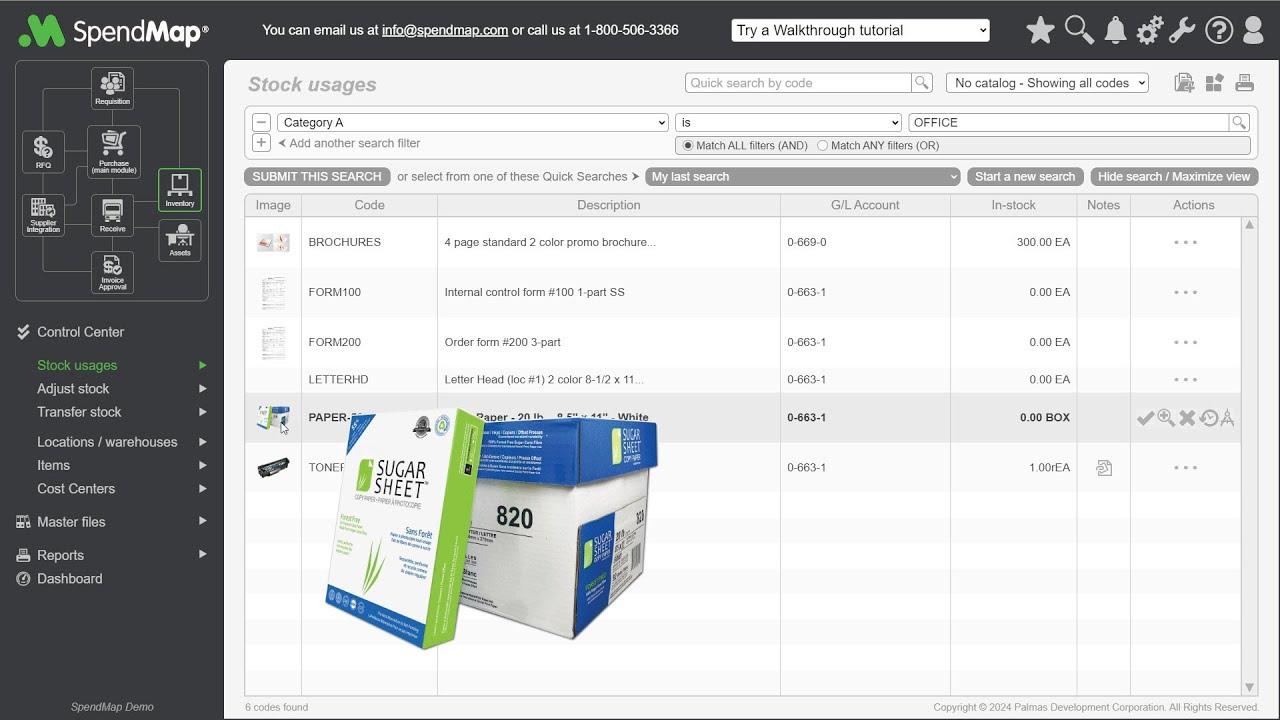Screen dimensions: 1280x720
Task: Open the Supplier Integration module icon
Action: [43, 215]
